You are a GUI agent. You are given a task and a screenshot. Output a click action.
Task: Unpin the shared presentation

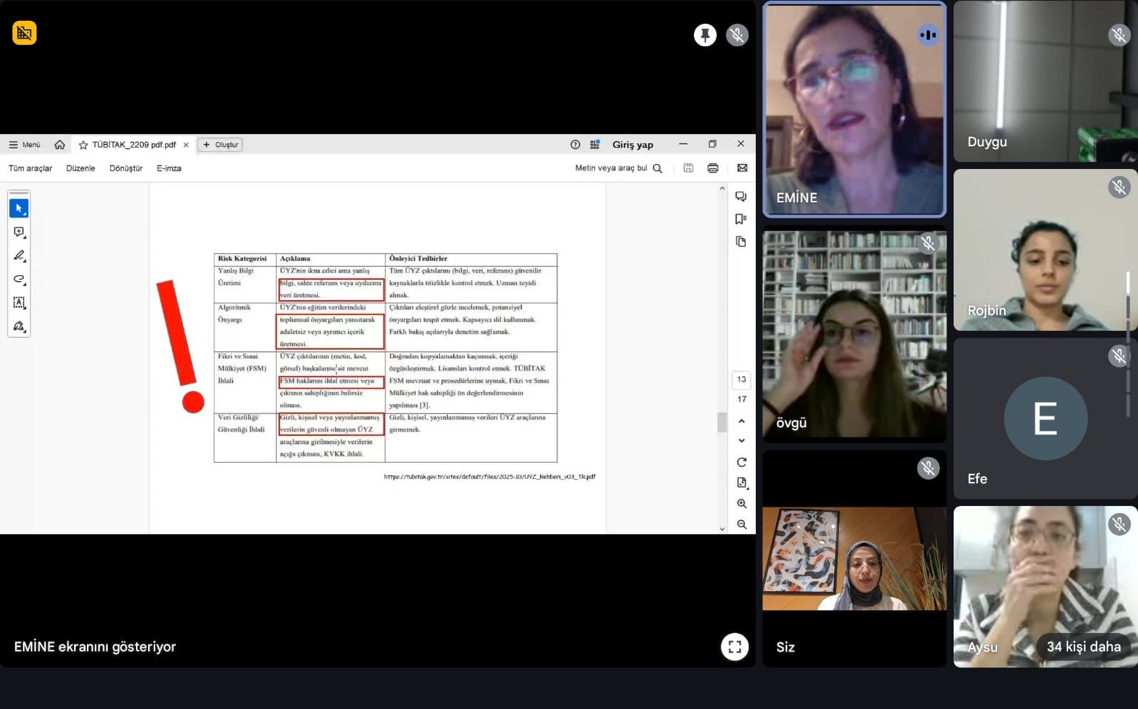point(705,35)
